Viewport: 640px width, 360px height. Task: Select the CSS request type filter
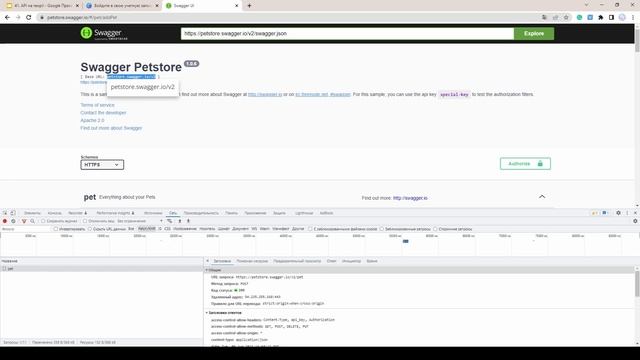pyautogui.click(x=167, y=229)
